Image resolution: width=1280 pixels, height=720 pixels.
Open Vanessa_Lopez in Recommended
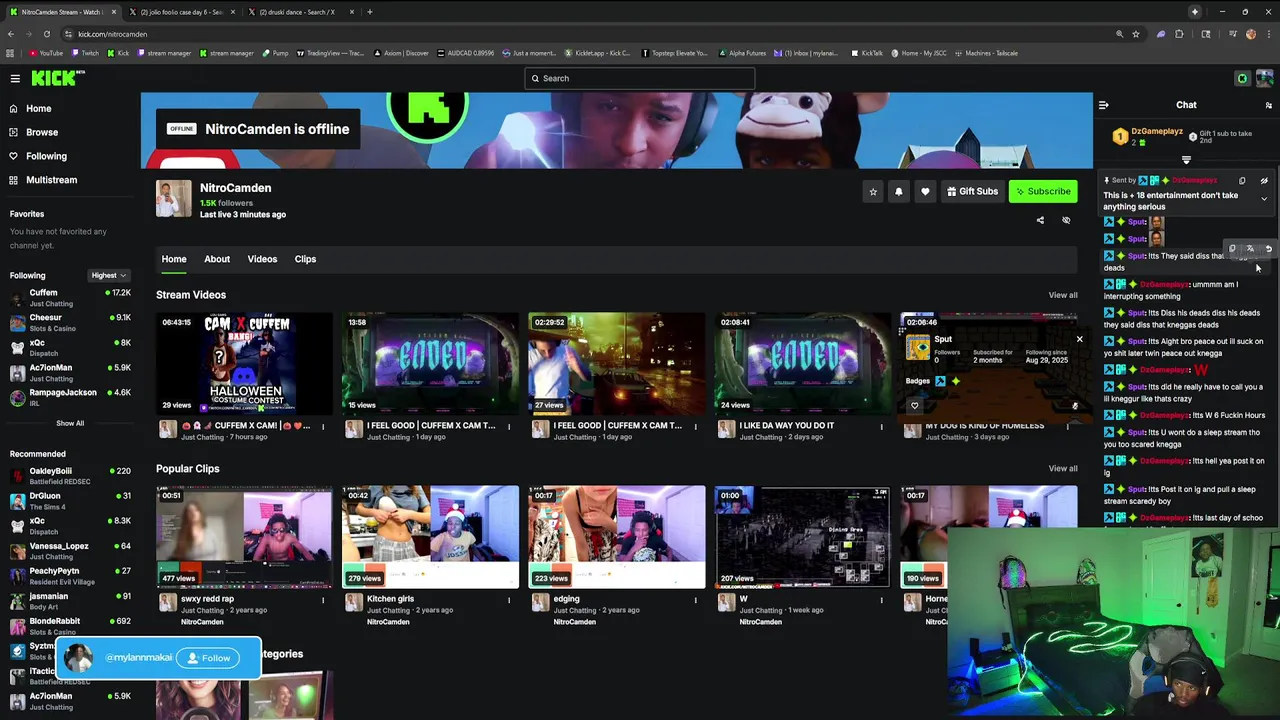(x=70, y=551)
